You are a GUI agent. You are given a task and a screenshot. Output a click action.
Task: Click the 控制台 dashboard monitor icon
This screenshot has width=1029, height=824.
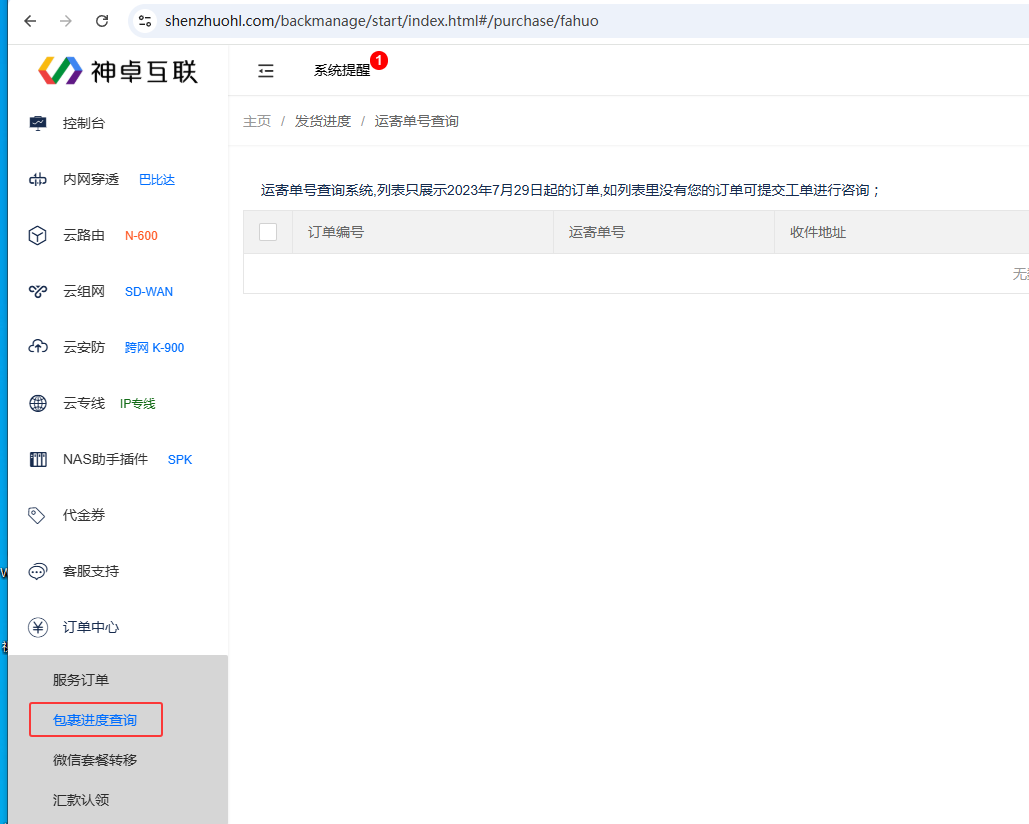pyautogui.click(x=38, y=123)
